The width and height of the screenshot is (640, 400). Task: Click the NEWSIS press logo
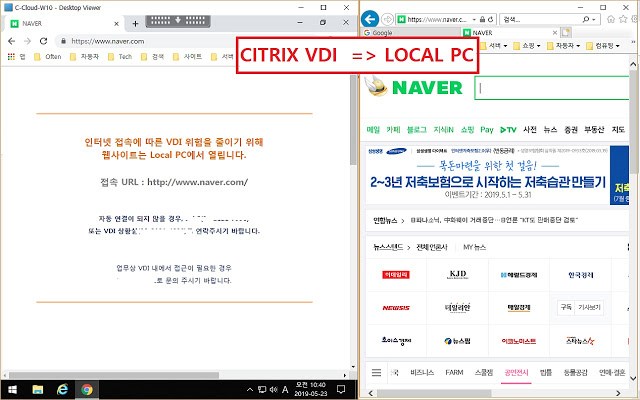coord(396,308)
